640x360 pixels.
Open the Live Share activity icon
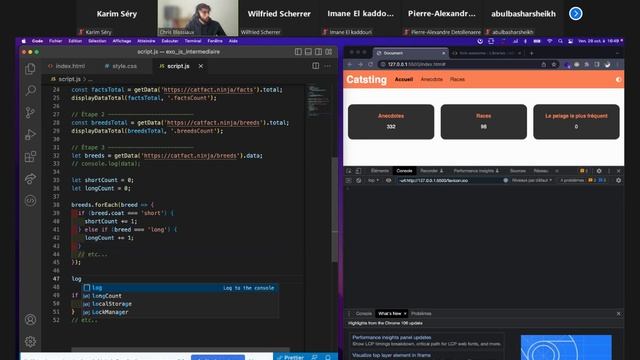(30, 178)
